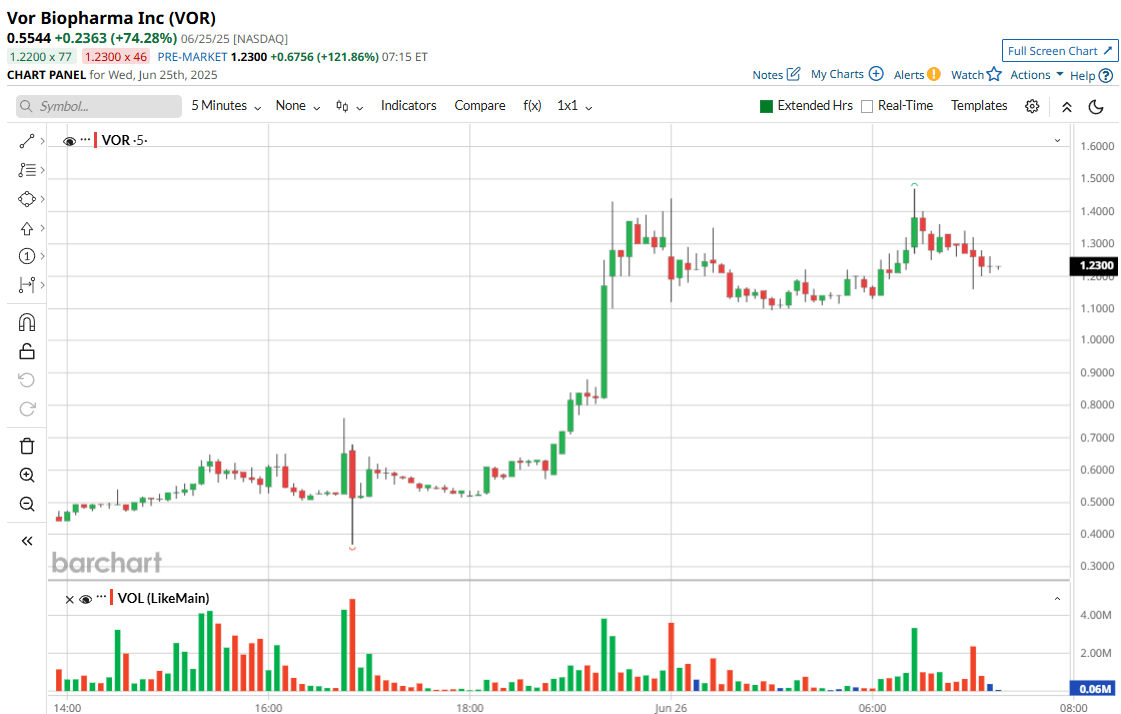Viewport: 1121px width, 714px height.
Task: Open the Templates menu
Action: (x=979, y=106)
